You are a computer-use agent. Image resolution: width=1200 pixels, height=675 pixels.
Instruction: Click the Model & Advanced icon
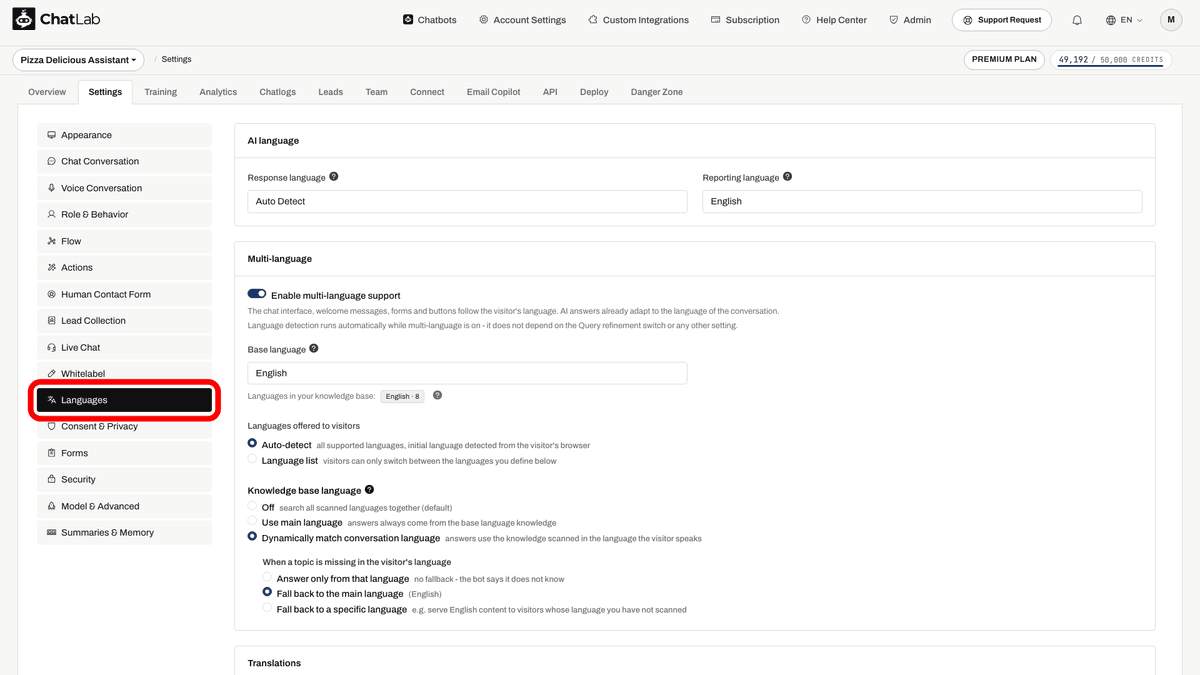[51, 506]
